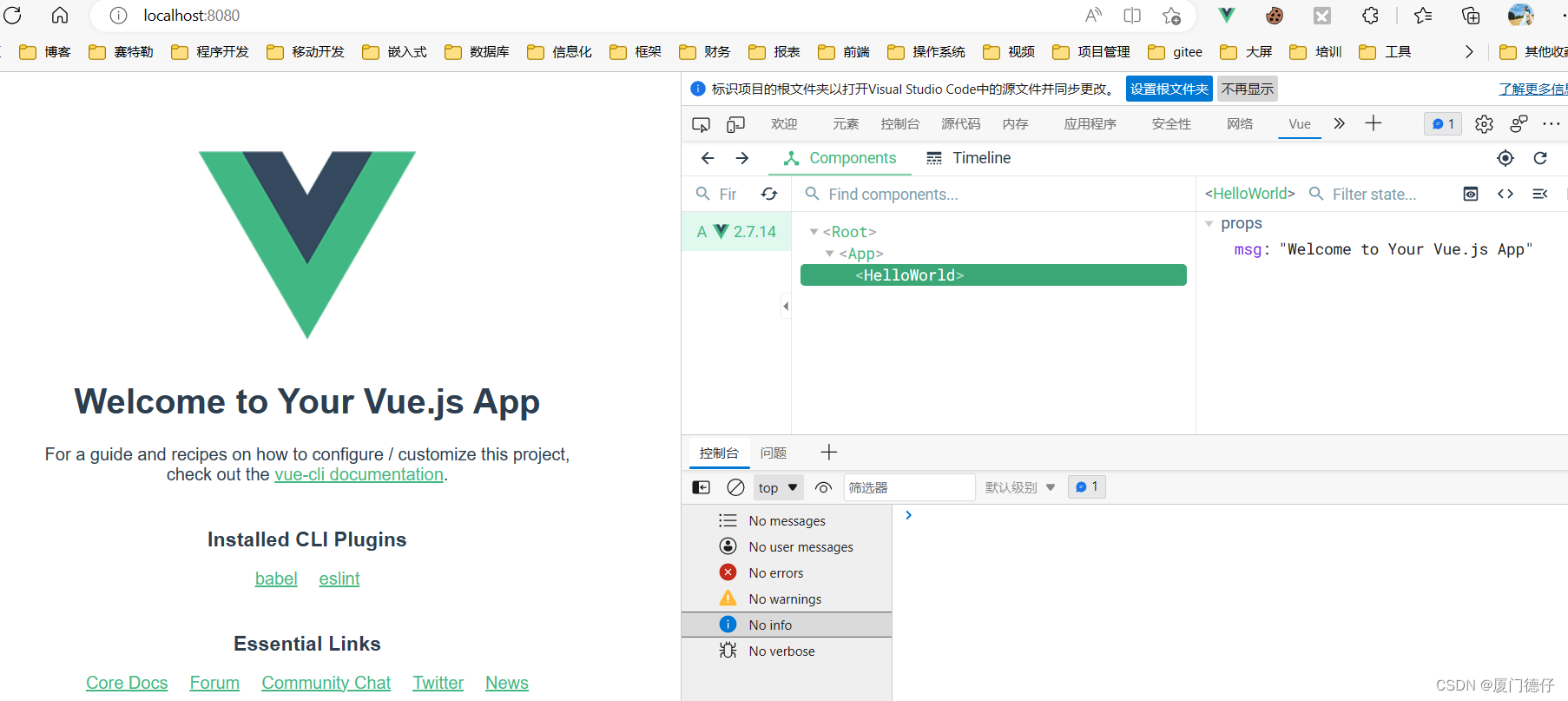Select the HelloWorld component in tree

tap(993, 275)
